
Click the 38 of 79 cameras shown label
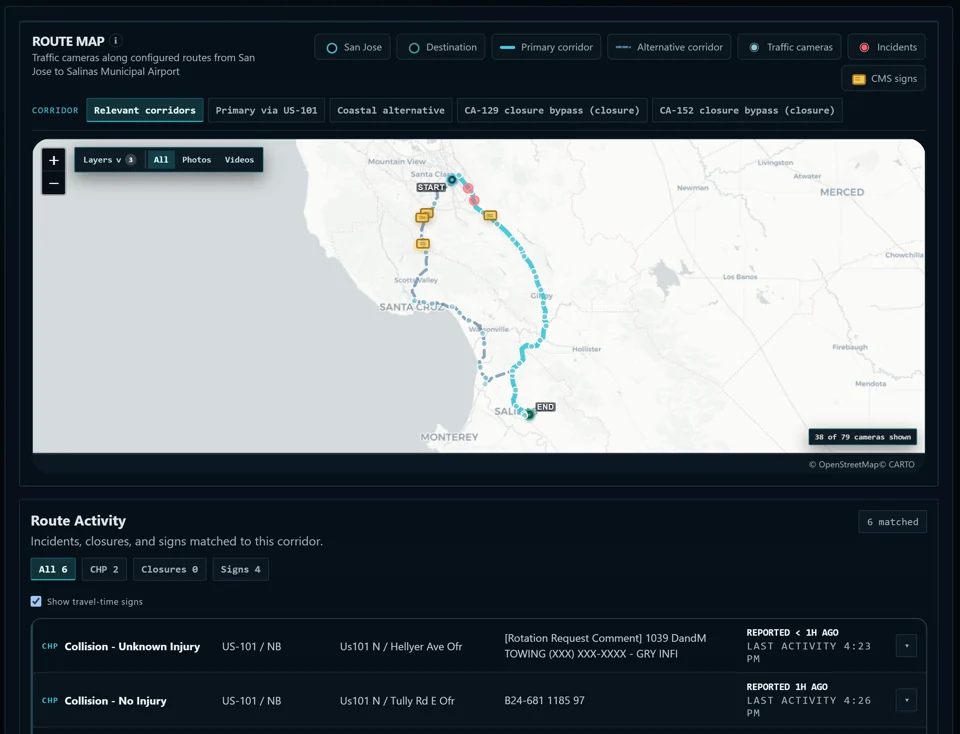pos(863,436)
